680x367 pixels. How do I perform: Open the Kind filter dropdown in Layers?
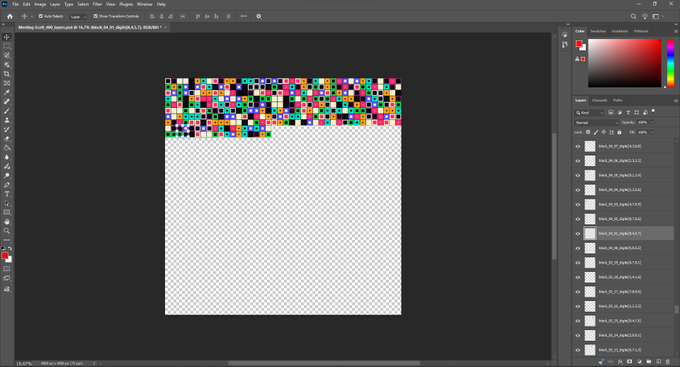(x=589, y=113)
